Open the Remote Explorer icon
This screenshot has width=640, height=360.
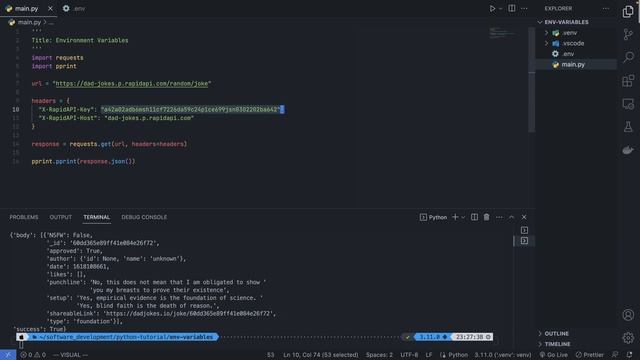coord(628,104)
